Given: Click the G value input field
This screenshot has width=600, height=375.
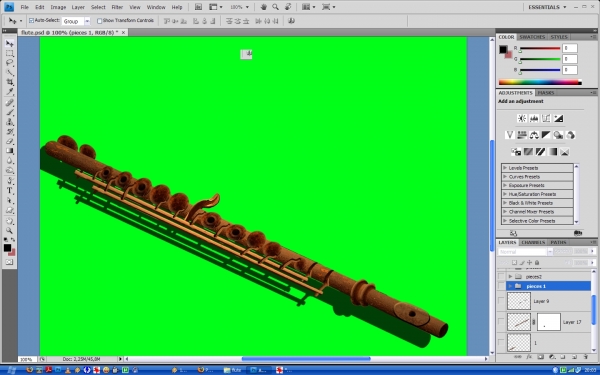Looking at the screenshot, I should [570, 59].
